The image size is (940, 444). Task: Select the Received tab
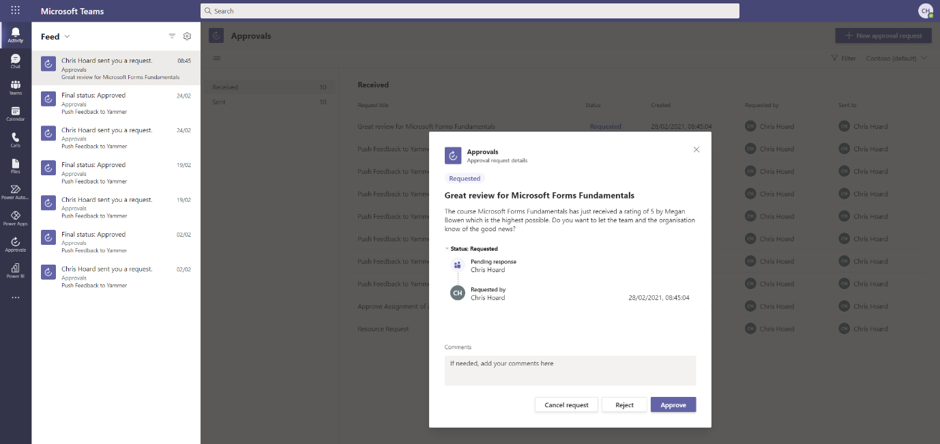269,87
